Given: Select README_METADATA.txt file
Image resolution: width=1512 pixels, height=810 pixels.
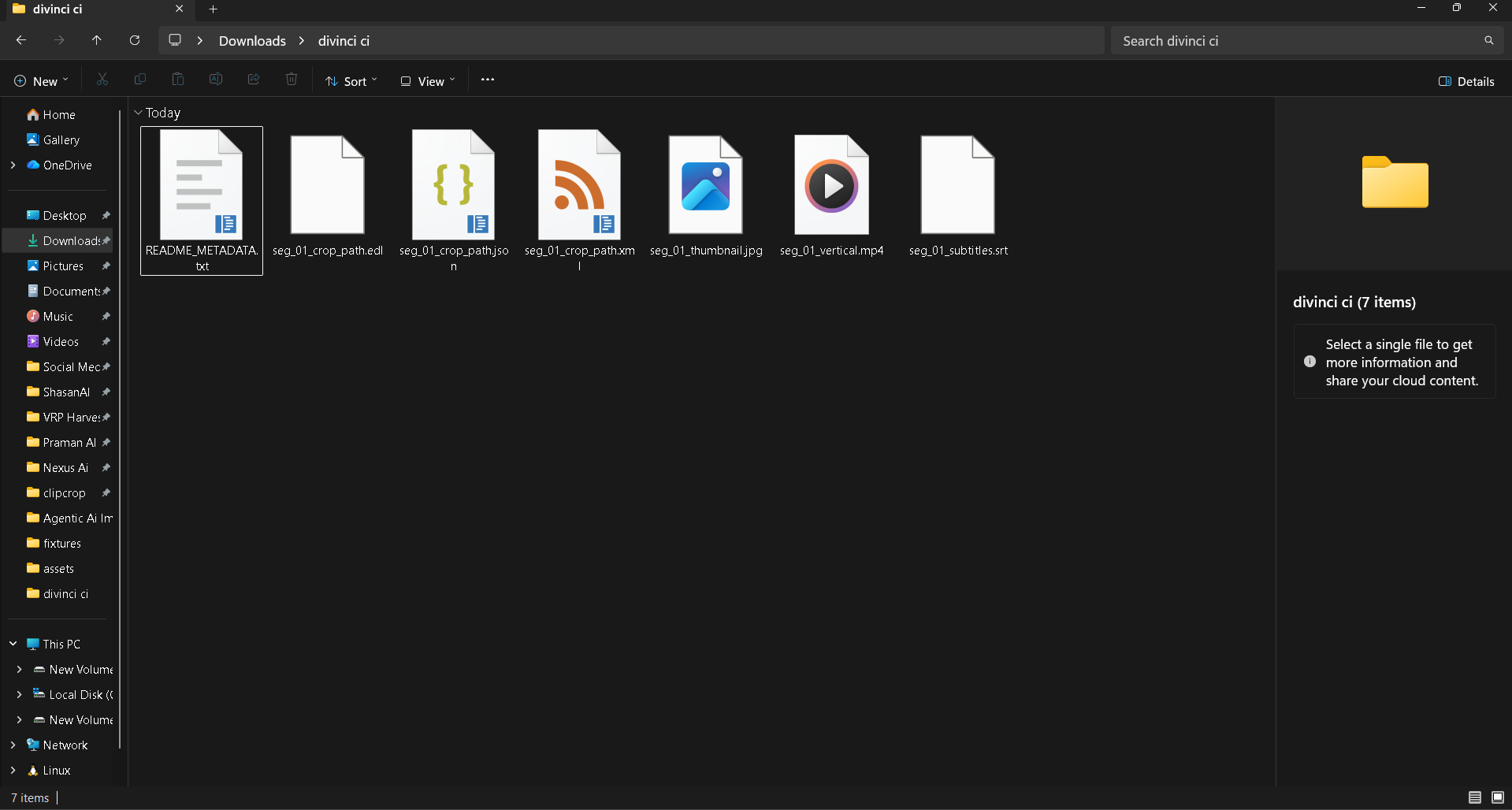Looking at the screenshot, I should tap(202, 201).
